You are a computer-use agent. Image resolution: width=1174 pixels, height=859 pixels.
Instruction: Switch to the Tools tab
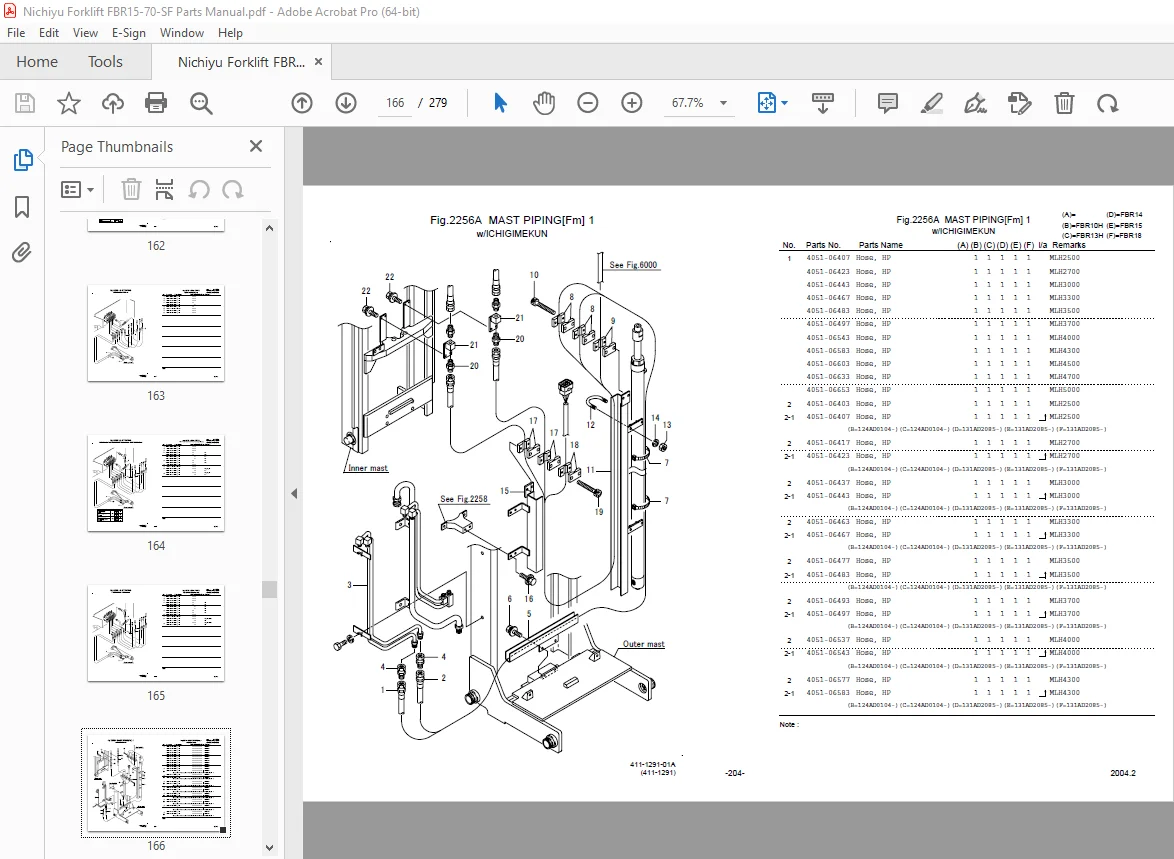pyautogui.click(x=105, y=61)
